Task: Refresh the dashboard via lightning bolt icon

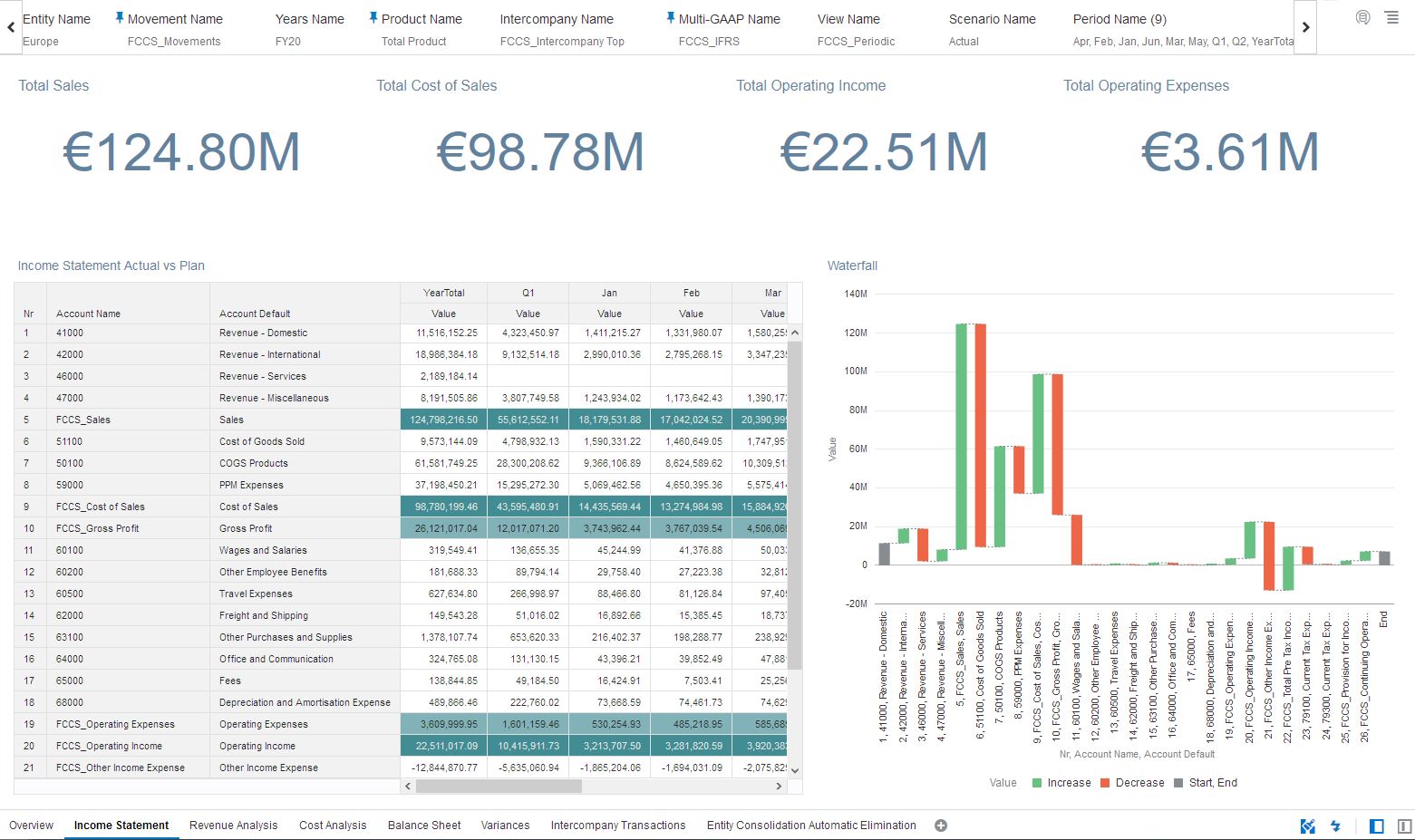Action: [x=1335, y=826]
